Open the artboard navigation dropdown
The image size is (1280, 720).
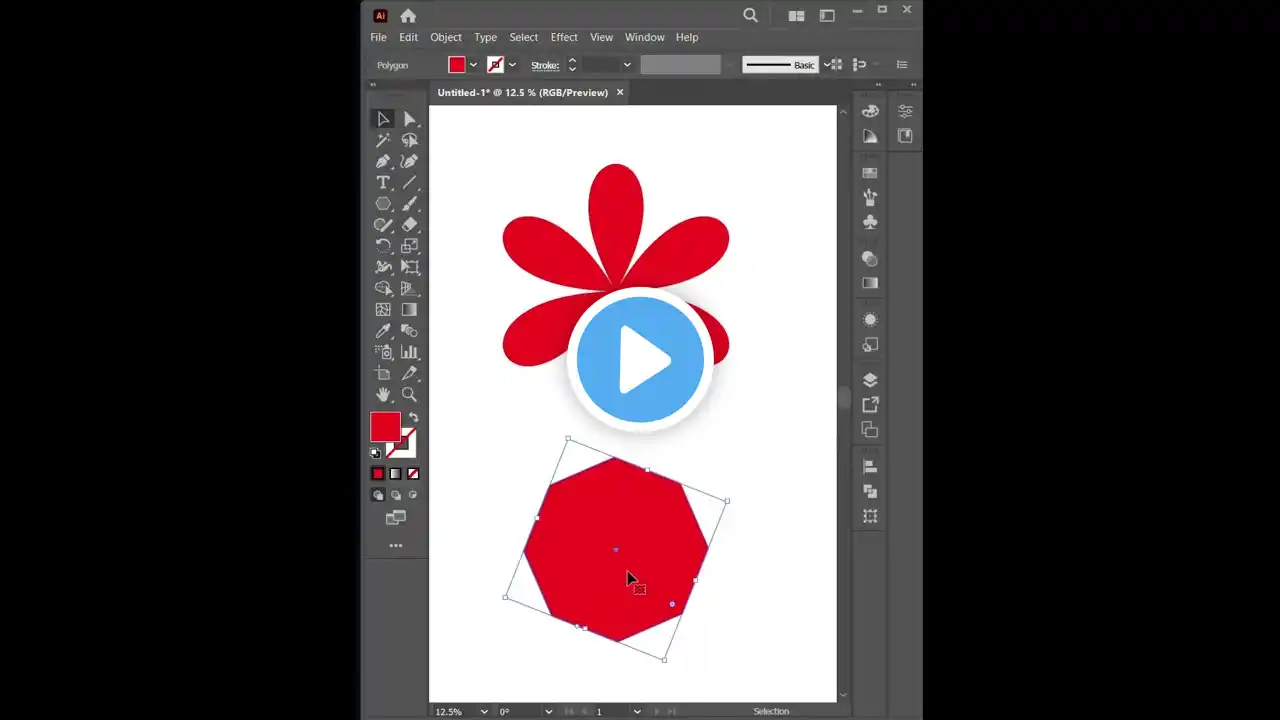637,711
